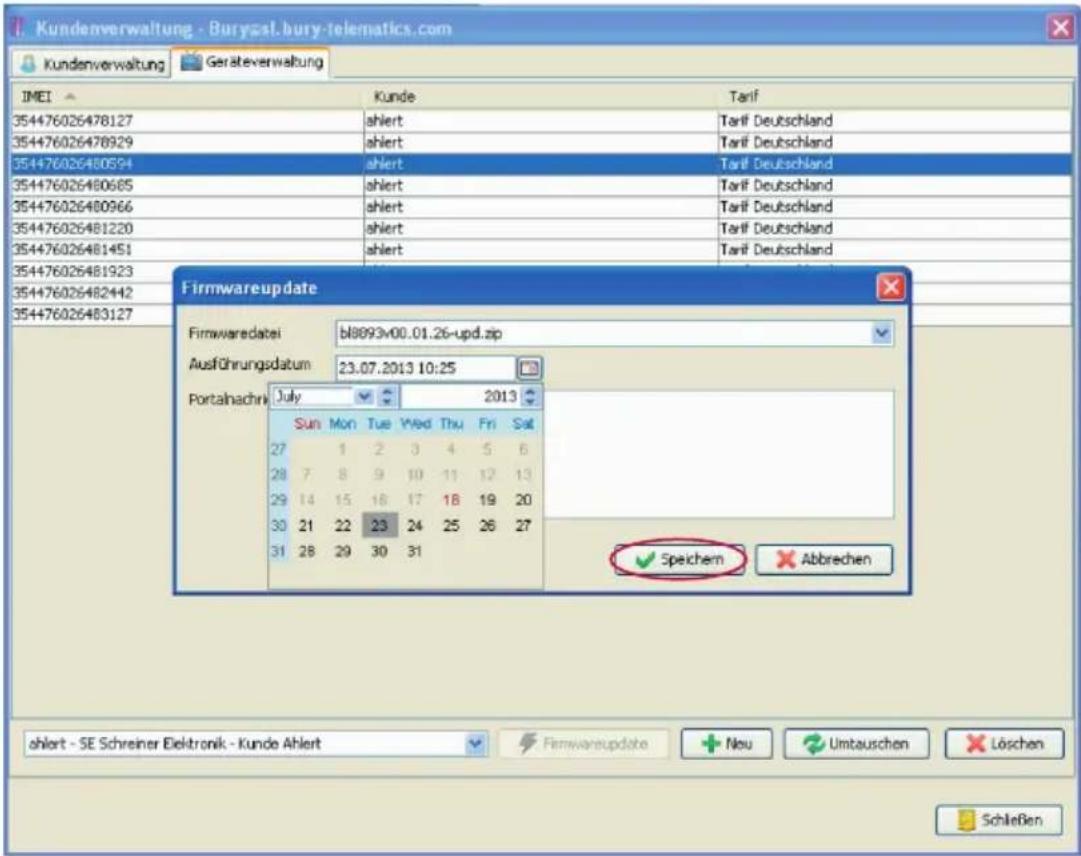Click Tarif Deutschland cell for IMEI 354476026478127
The width and height of the screenshot is (1081, 856).
[895, 121]
